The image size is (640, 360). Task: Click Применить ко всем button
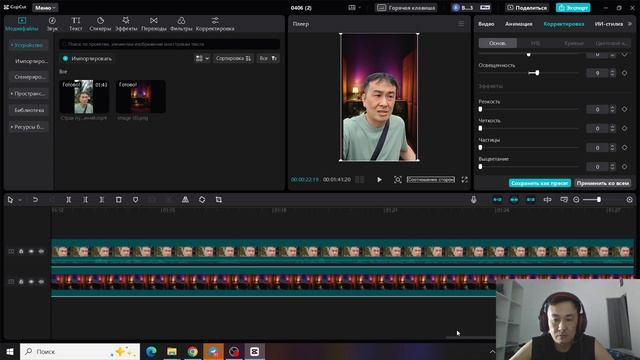(602, 183)
